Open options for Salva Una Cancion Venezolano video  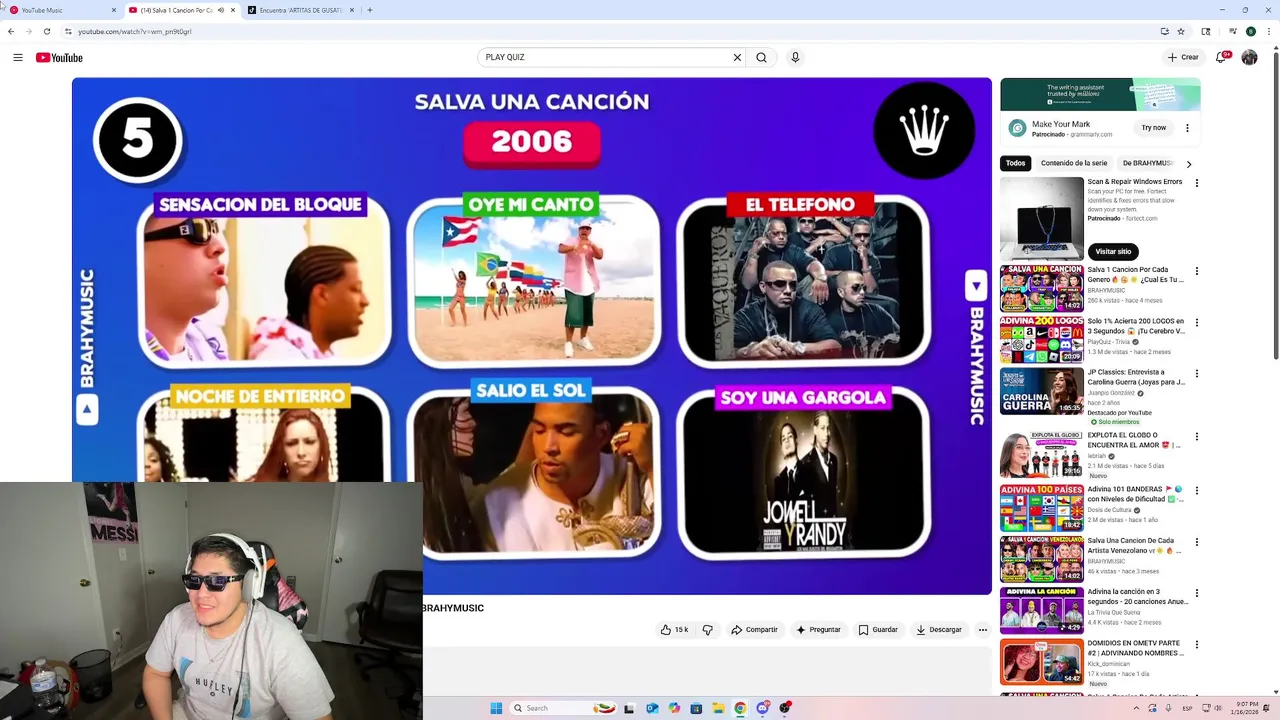click(x=1196, y=542)
